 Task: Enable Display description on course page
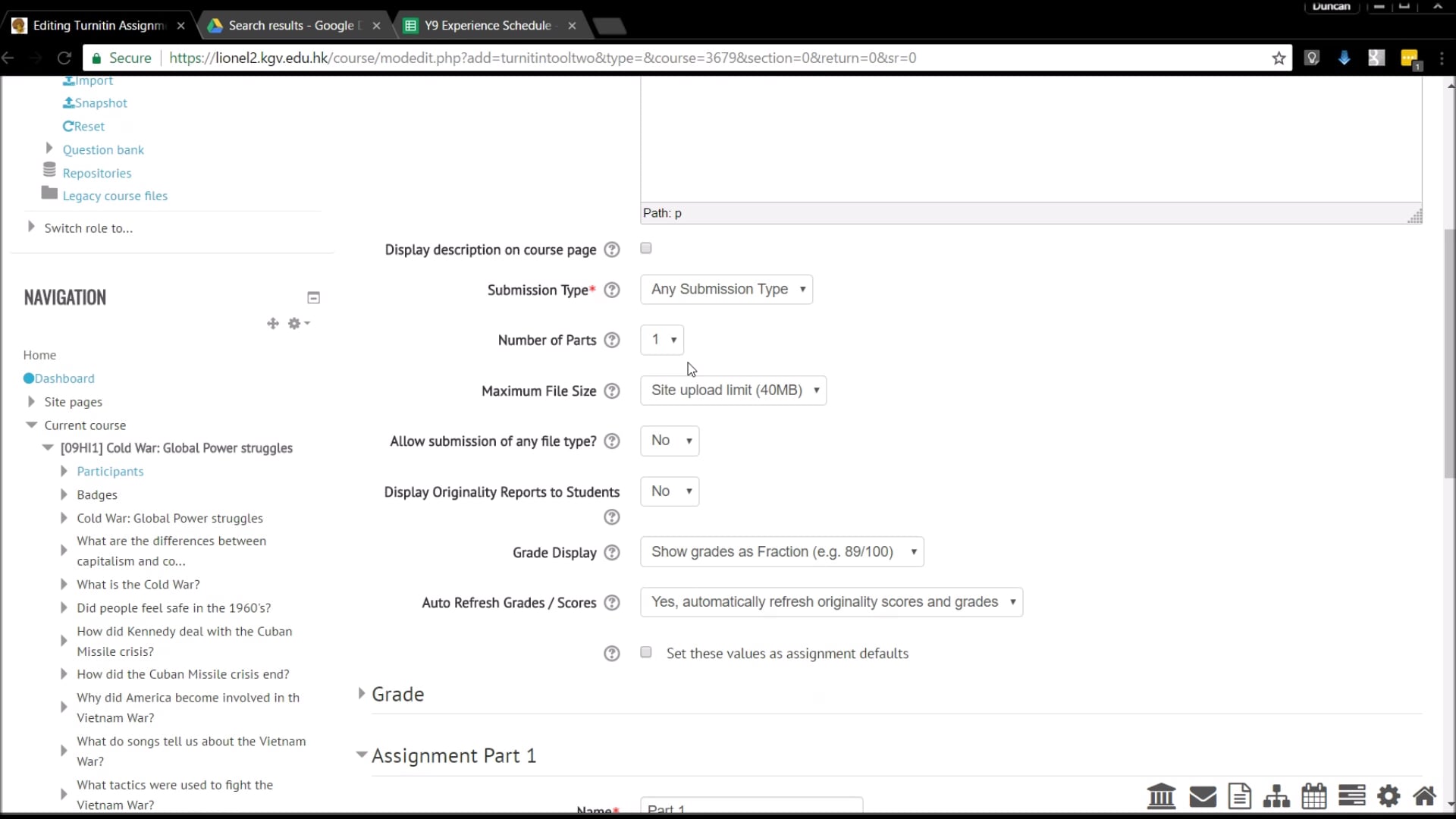[x=645, y=248]
